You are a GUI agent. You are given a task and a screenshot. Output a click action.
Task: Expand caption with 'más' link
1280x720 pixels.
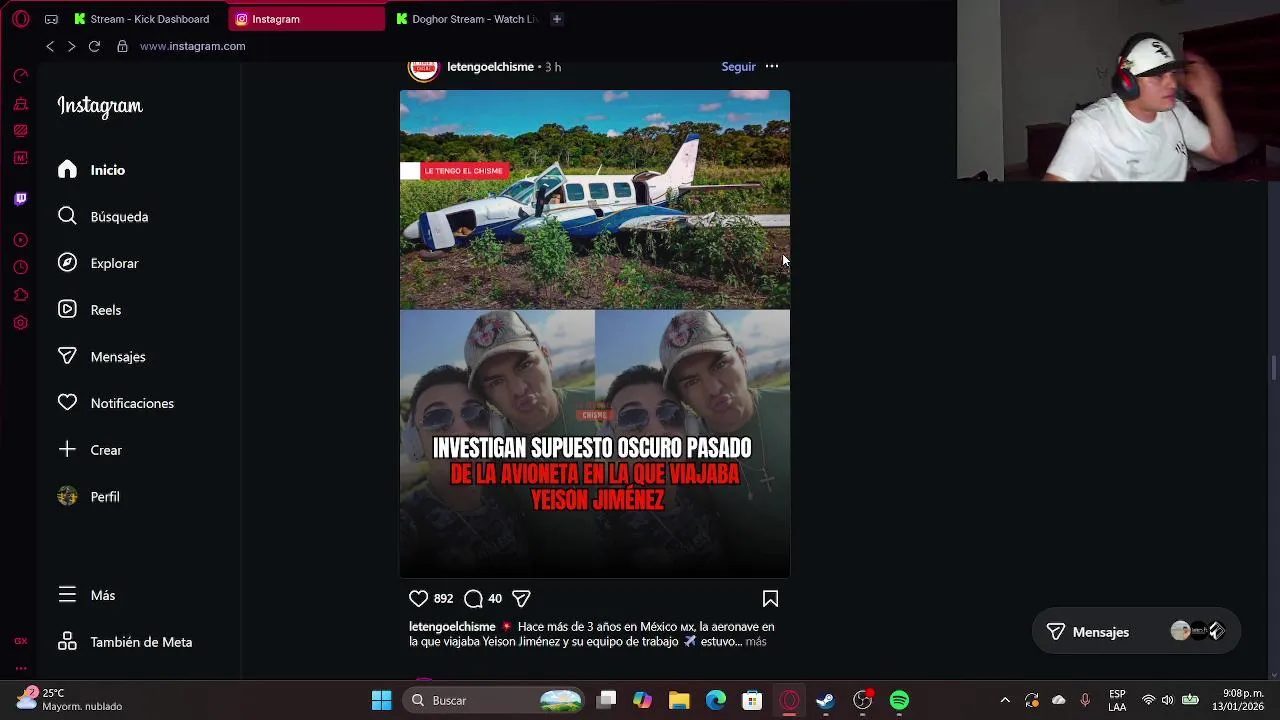point(756,642)
